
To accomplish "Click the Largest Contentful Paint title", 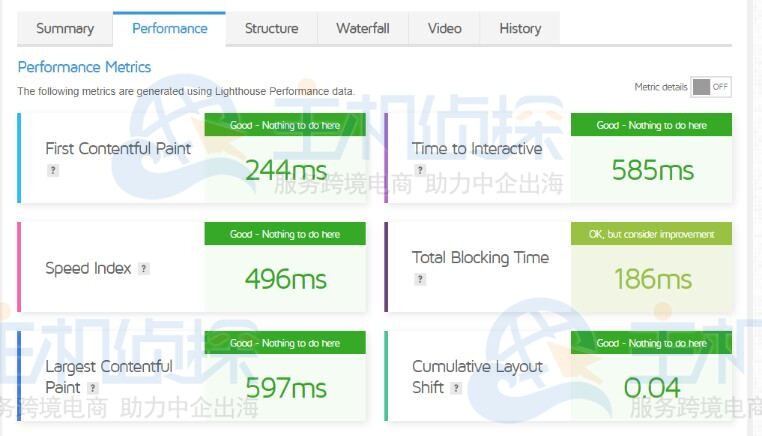I will [109, 377].
